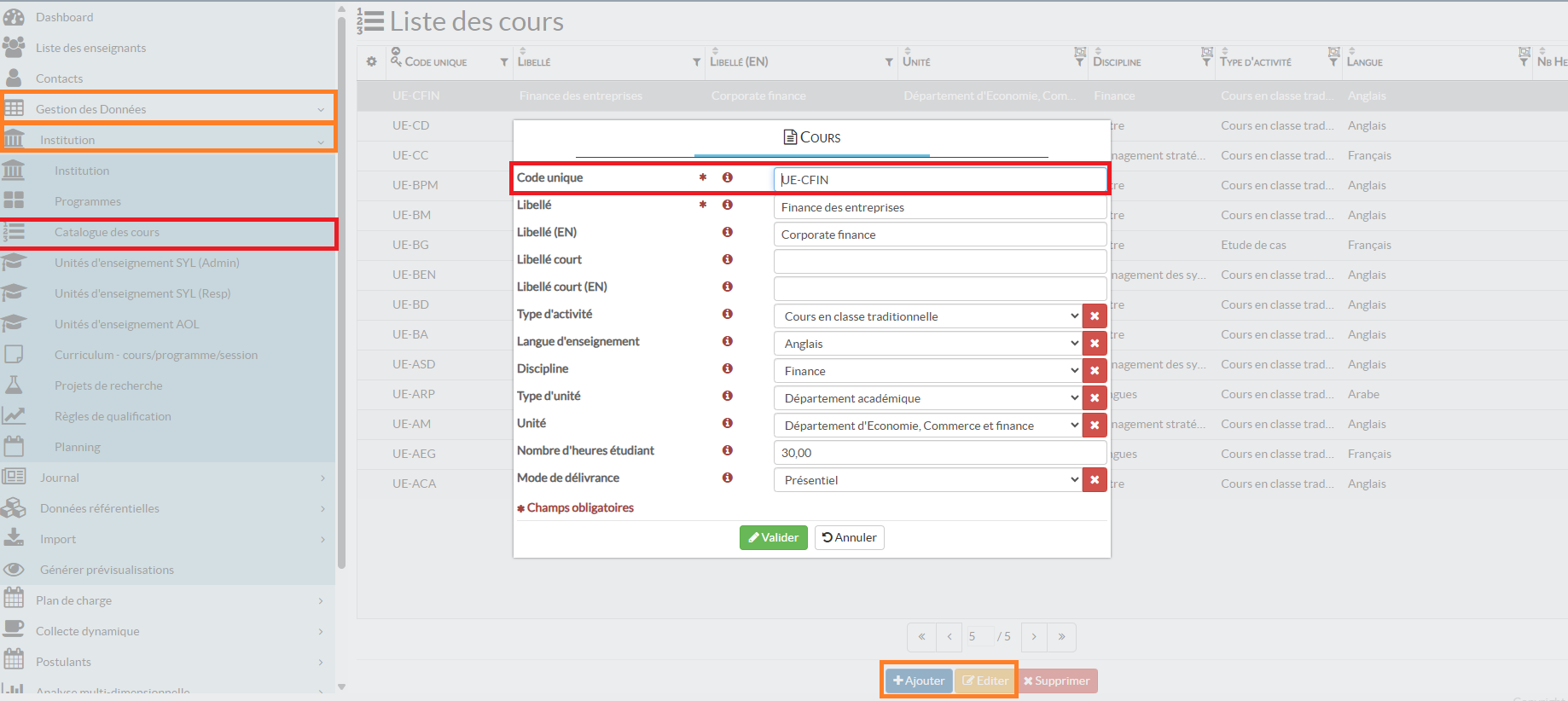Viewport: 1568px width, 701px height.
Task: Click the gear settings icon in table header
Action: point(371,61)
